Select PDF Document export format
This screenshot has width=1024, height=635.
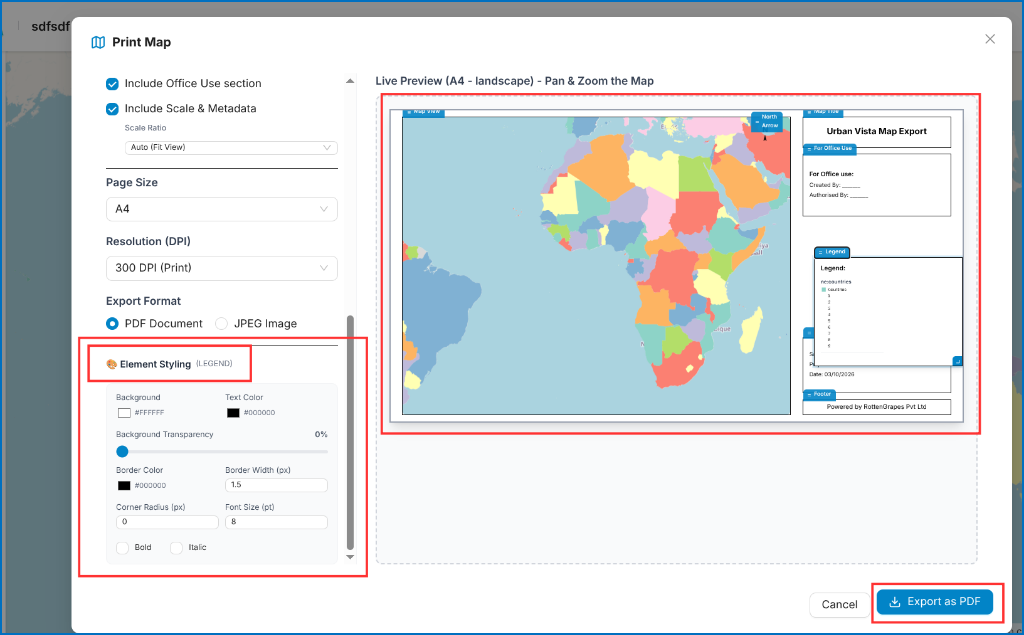pos(112,323)
